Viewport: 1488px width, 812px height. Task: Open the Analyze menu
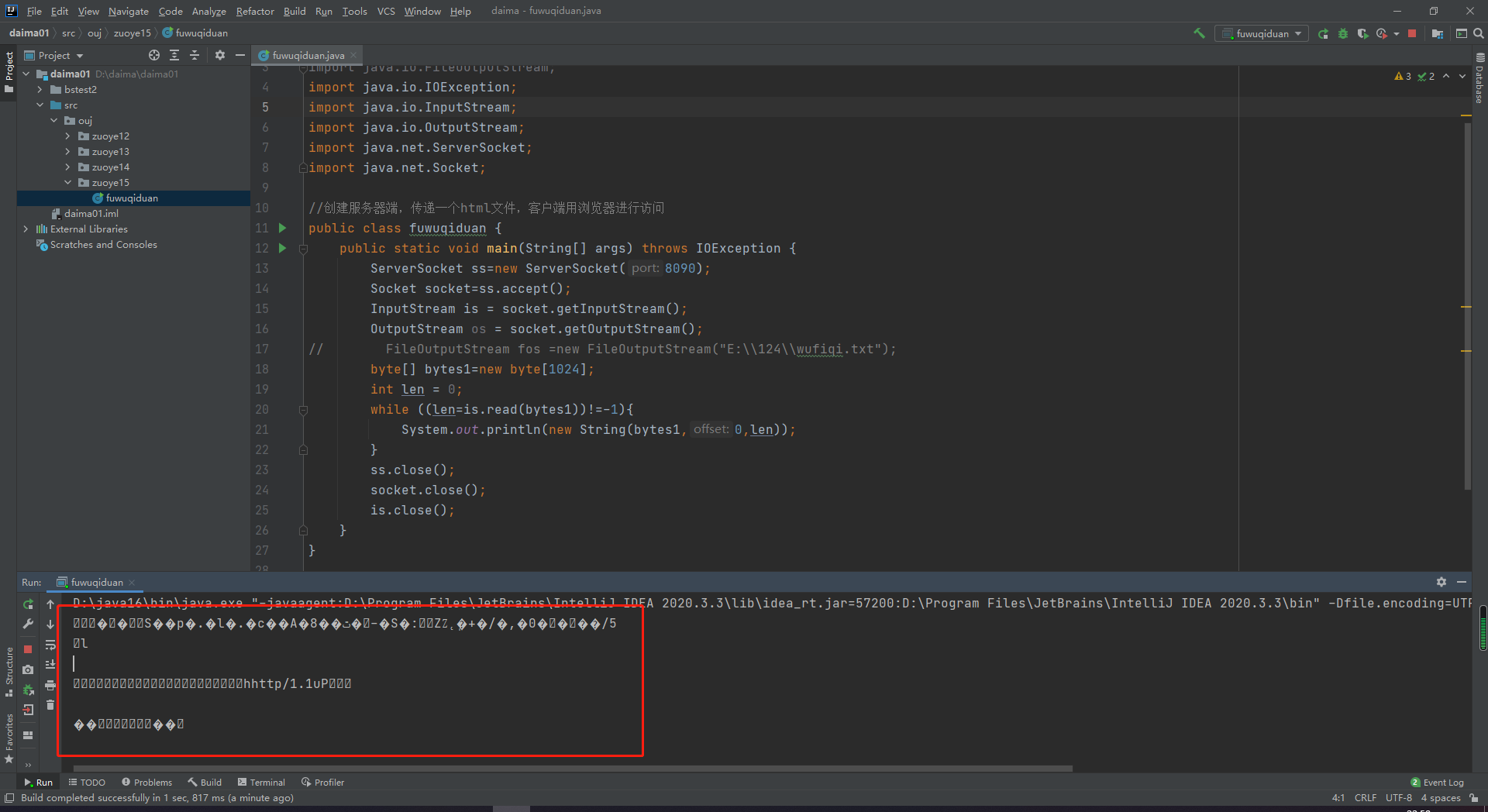(208, 11)
